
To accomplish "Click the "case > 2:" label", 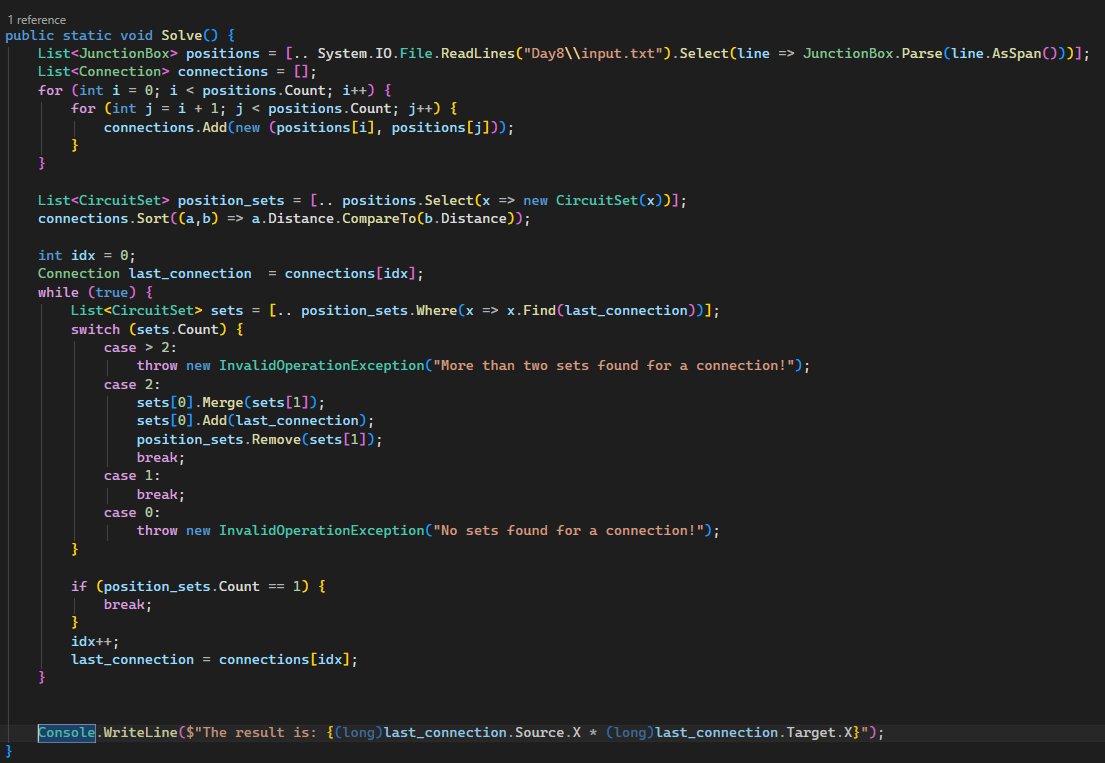I will [x=140, y=347].
